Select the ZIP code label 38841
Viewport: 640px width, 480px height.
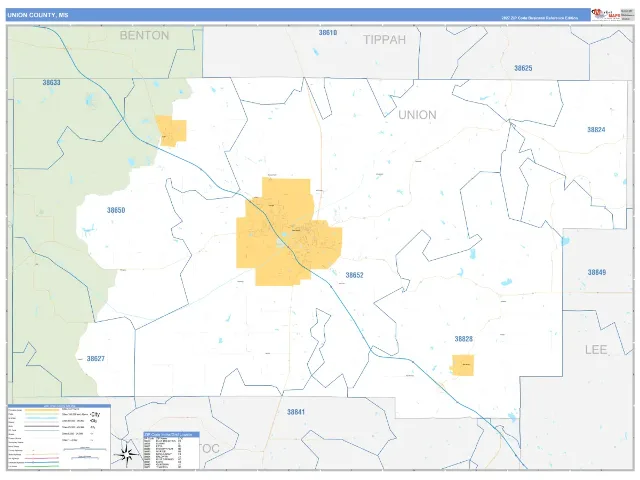pos(296,412)
